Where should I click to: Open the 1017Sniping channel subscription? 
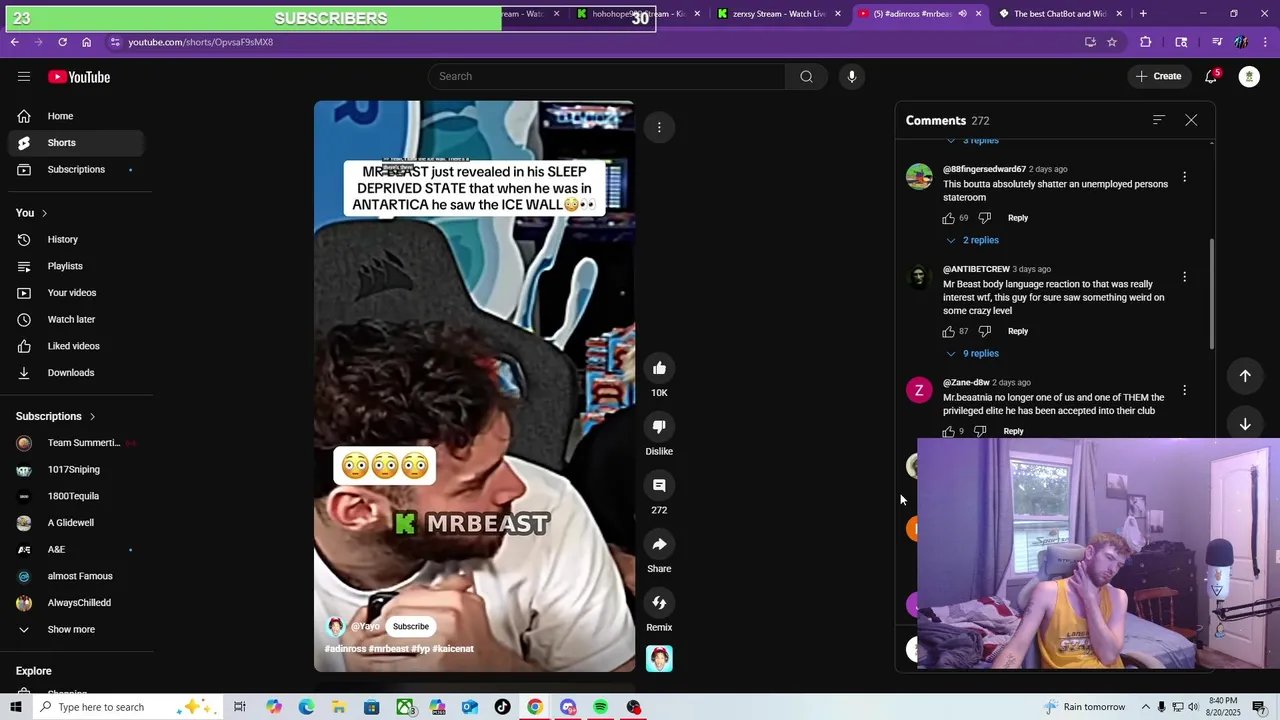coord(75,469)
